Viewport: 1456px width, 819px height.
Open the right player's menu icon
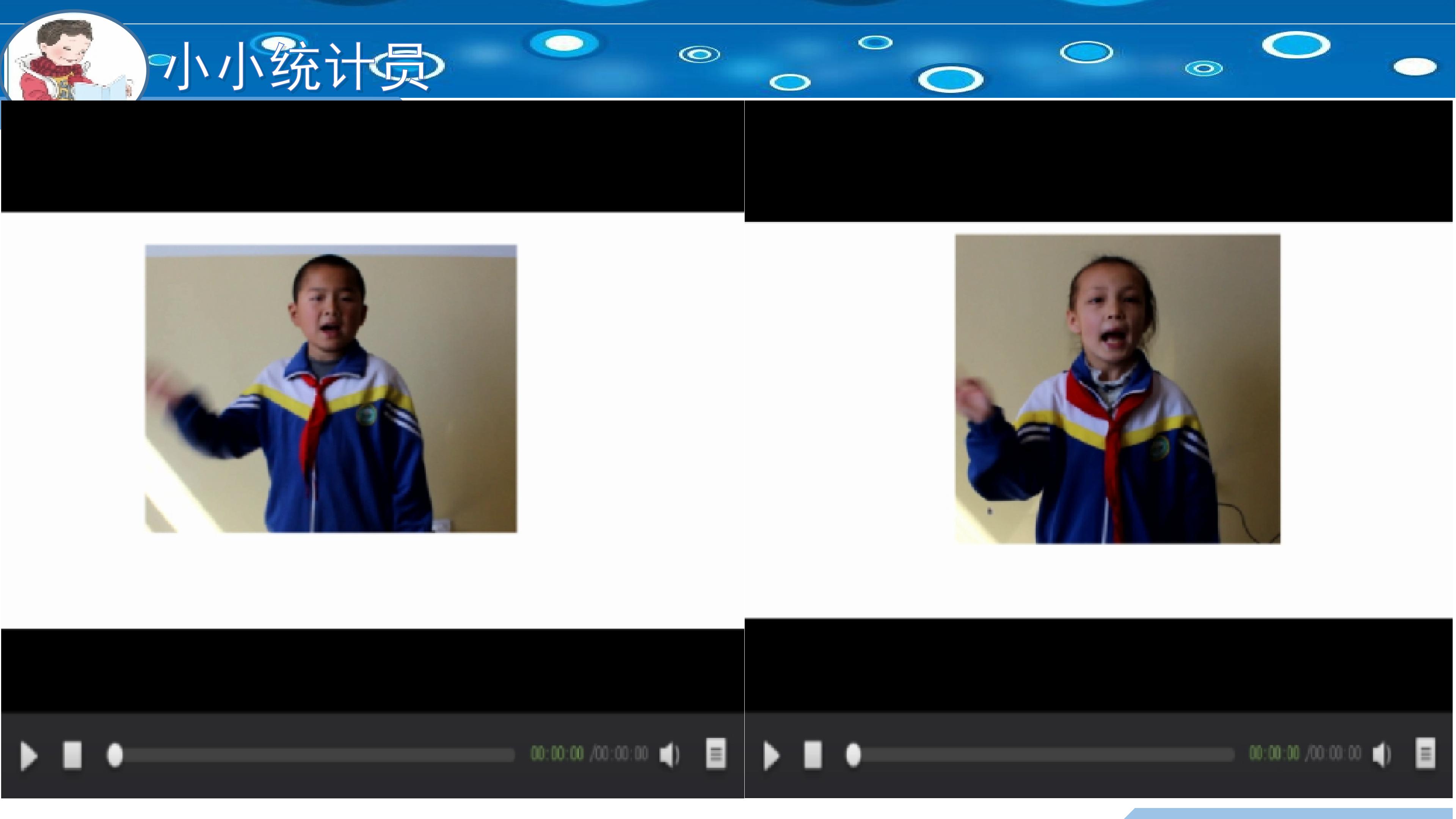pos(1425,753)
